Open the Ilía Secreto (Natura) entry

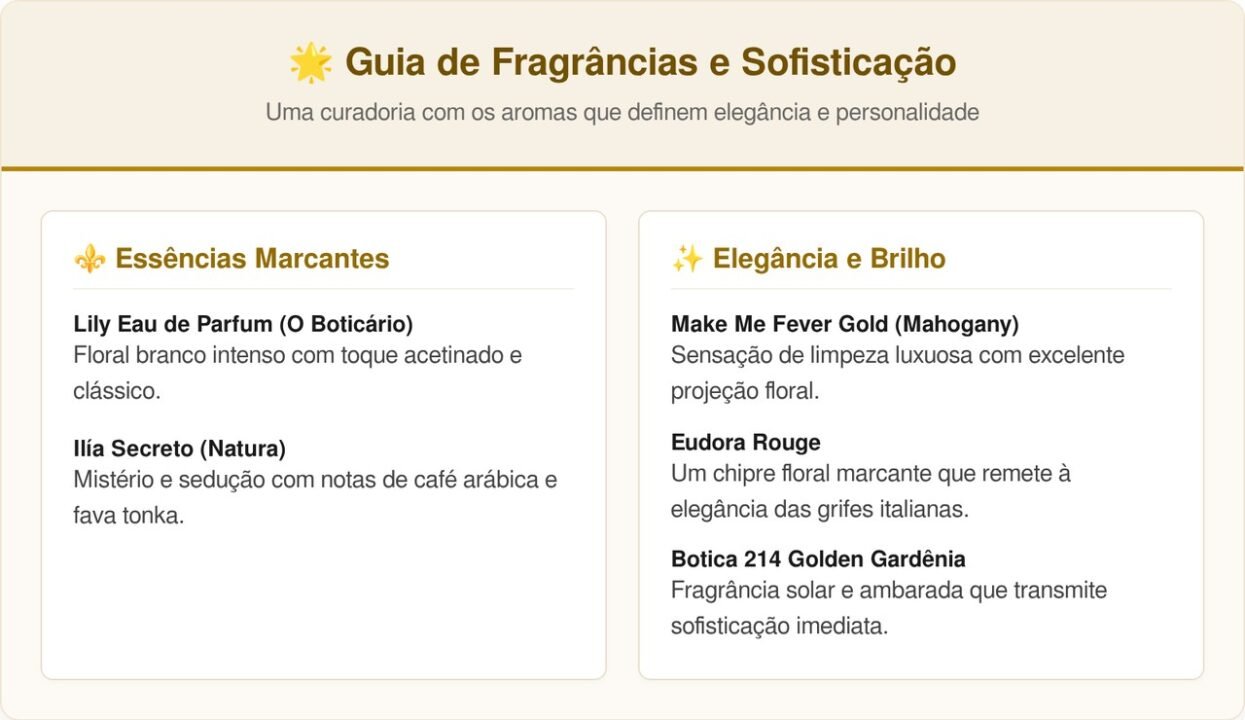pyautogui.click(x=180, y=448)
